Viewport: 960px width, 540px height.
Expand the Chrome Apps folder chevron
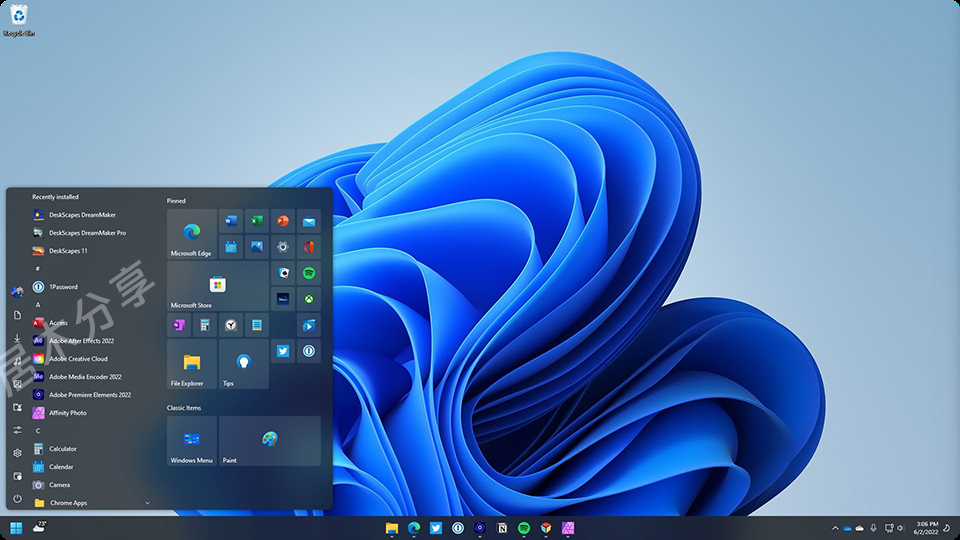(x=147, y=503)
